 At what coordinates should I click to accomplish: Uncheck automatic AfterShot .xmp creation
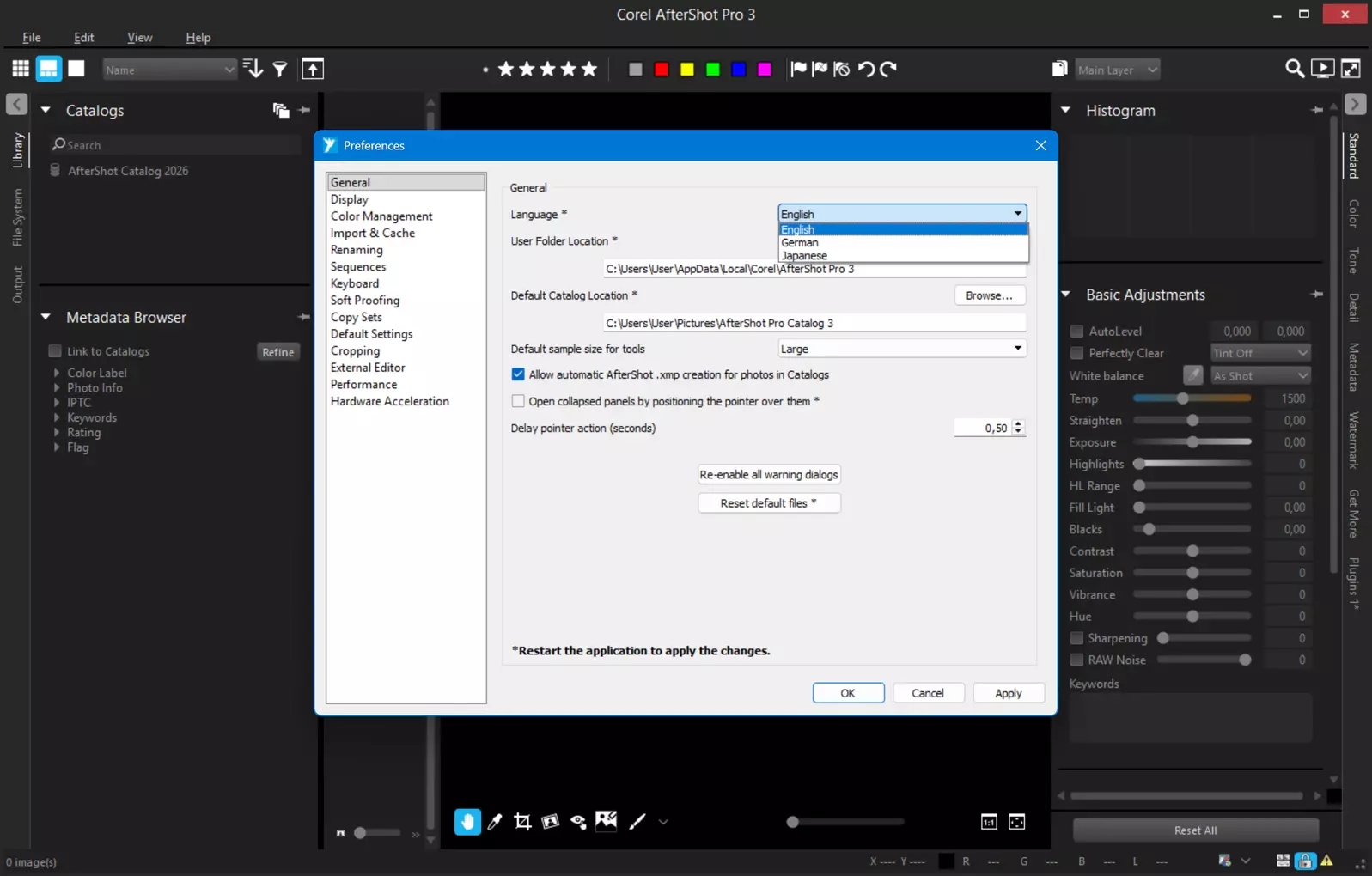point(518,374)
